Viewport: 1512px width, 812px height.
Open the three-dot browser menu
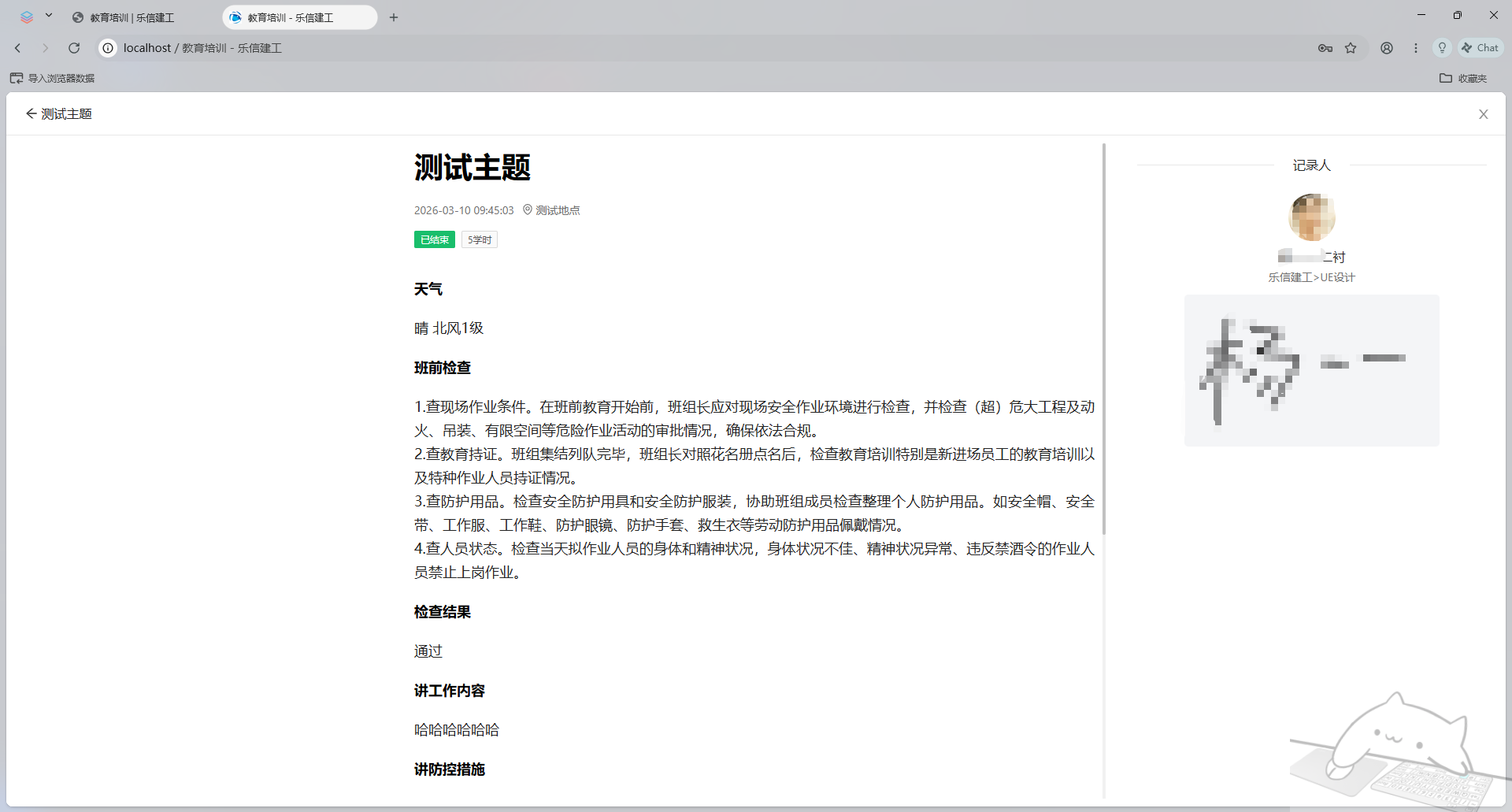coord(1415,48)
